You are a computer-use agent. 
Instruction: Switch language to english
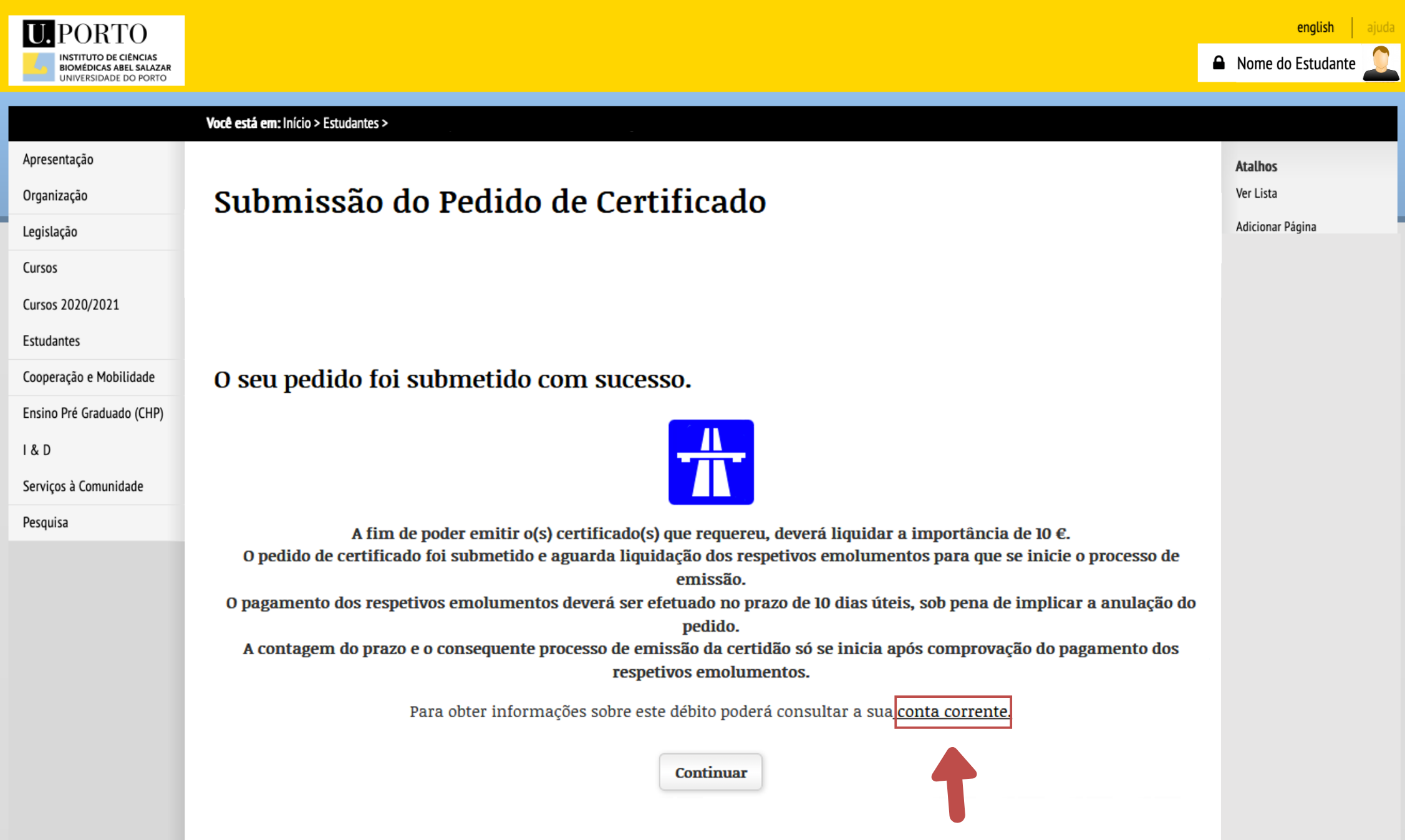tap(1315, 27)
